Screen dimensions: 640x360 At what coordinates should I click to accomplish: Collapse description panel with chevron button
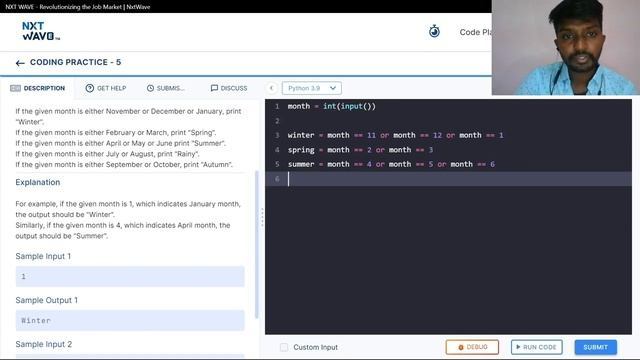tap(271, 88)
